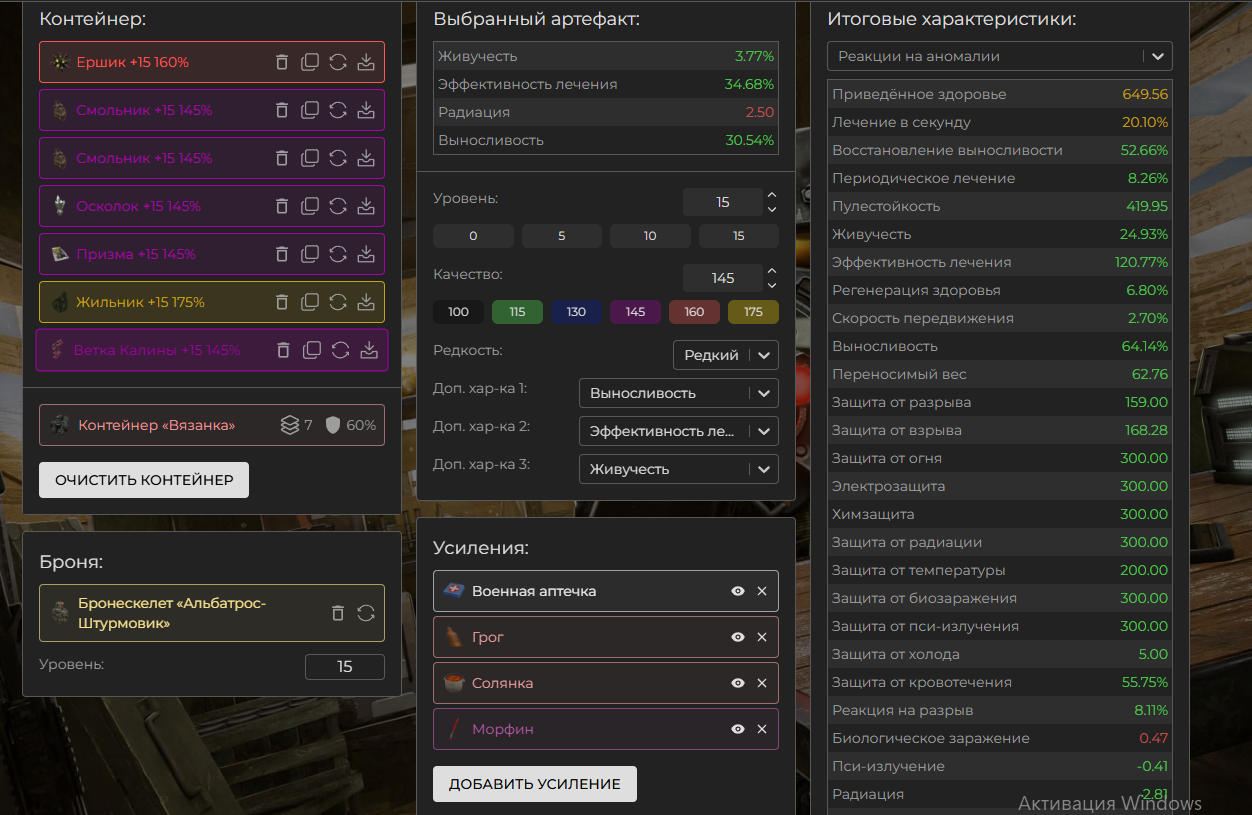This screenshot has width=1252, height=815.
Task: Toggle the eye icon for Солянка
Action: pos(738,683)
